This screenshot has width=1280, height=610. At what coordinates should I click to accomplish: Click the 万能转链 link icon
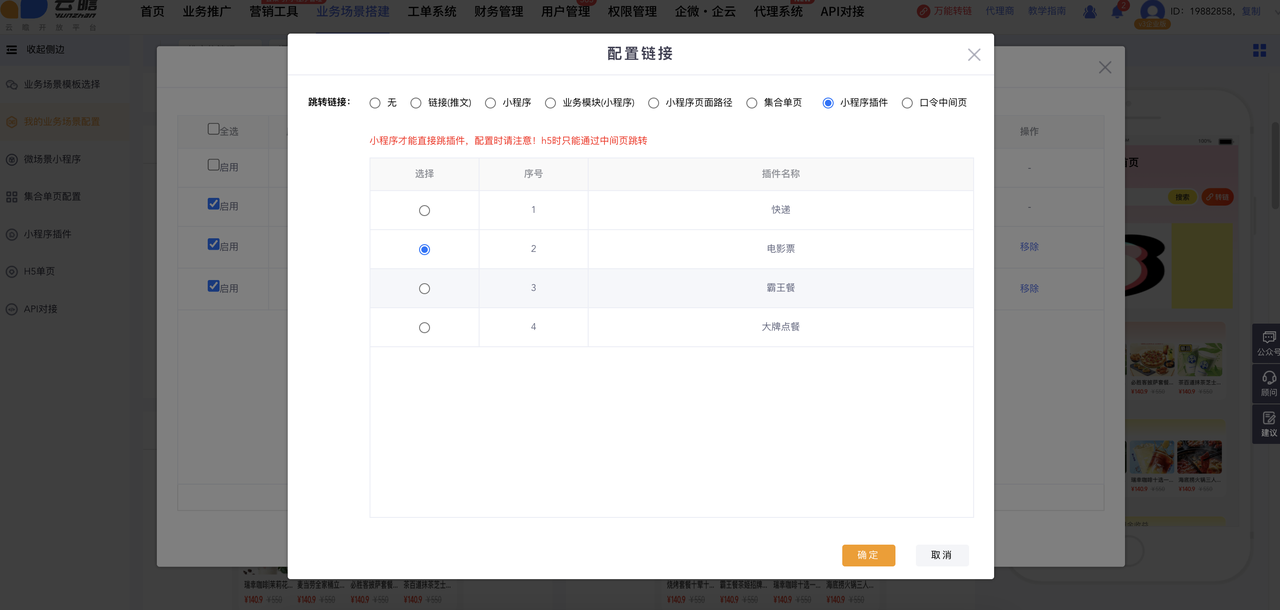coord(923,12)
